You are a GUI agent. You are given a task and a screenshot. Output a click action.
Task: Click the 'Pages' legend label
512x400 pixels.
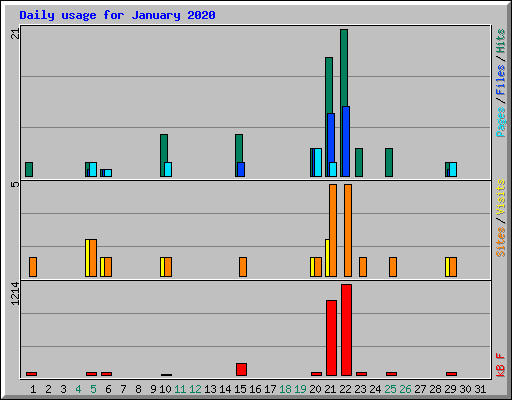click(500, 122)
